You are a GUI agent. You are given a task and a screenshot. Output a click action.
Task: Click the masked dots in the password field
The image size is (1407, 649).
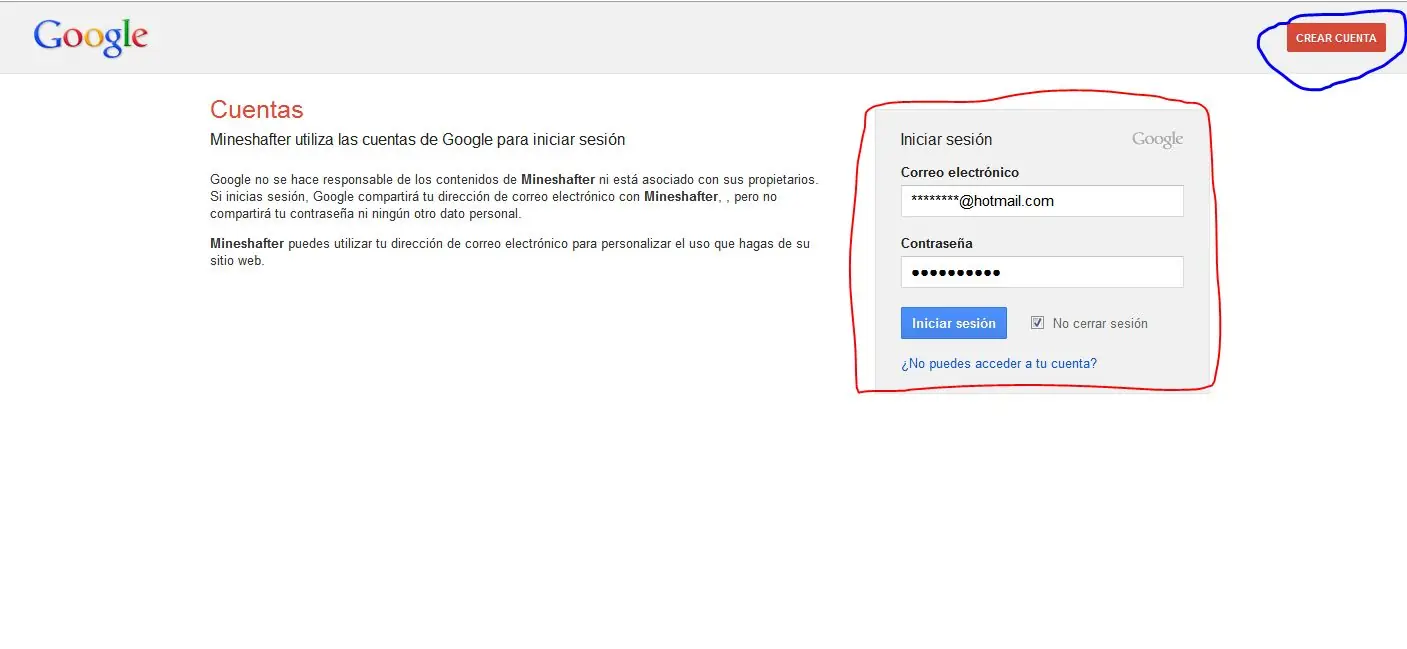(956, 273)
